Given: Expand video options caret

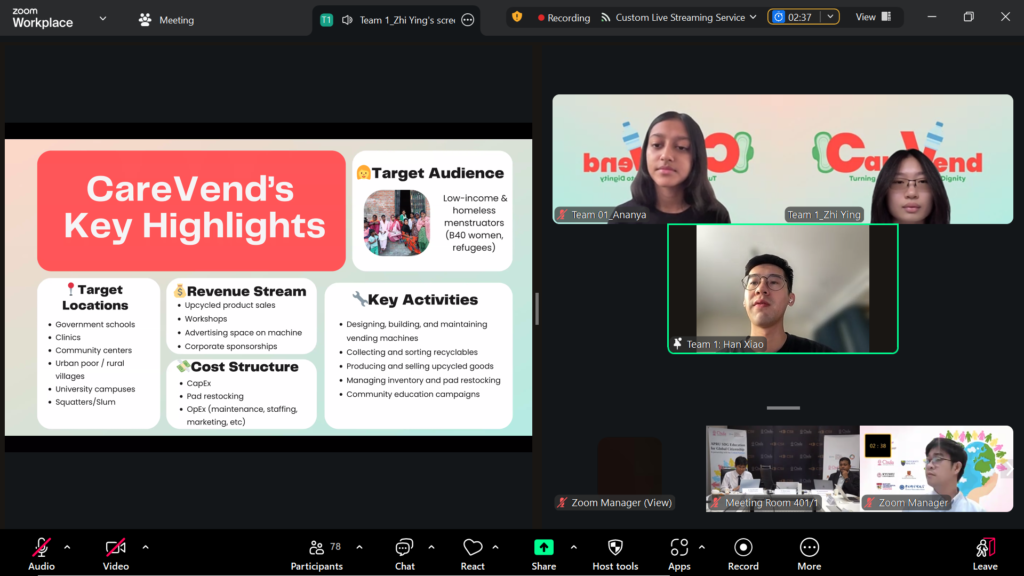Looking at the screenshot, I should [x=145, y=547].
